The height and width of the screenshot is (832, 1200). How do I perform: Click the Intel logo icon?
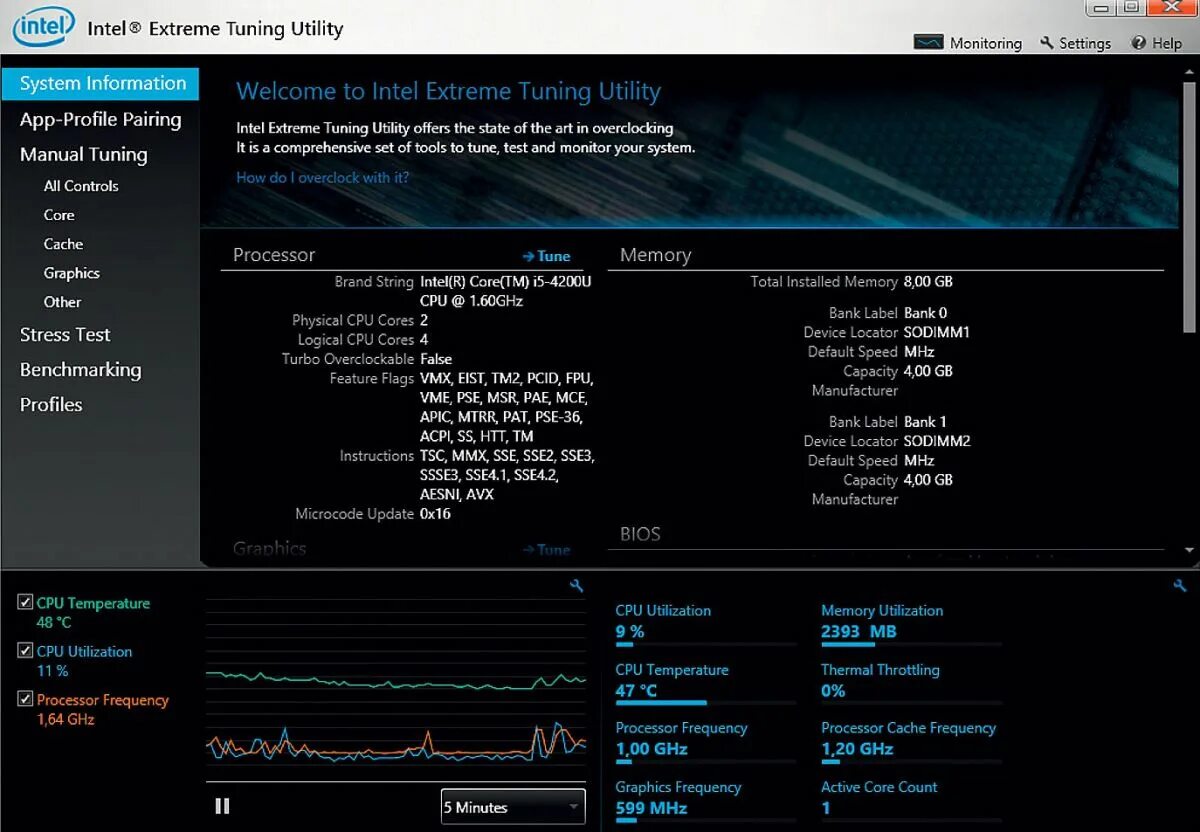[43, 26]
